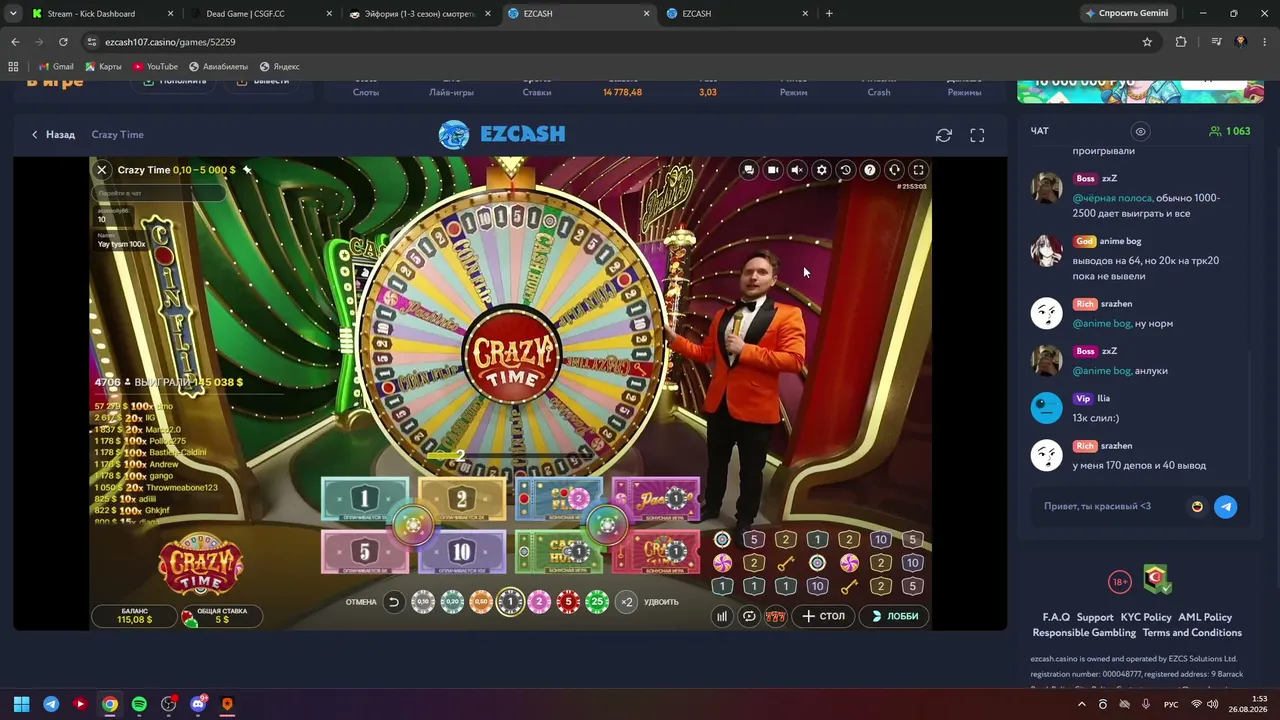This screenshot has width=1280, height=720.
Task: Open the game history clock icon
Action: click(846, 170)
